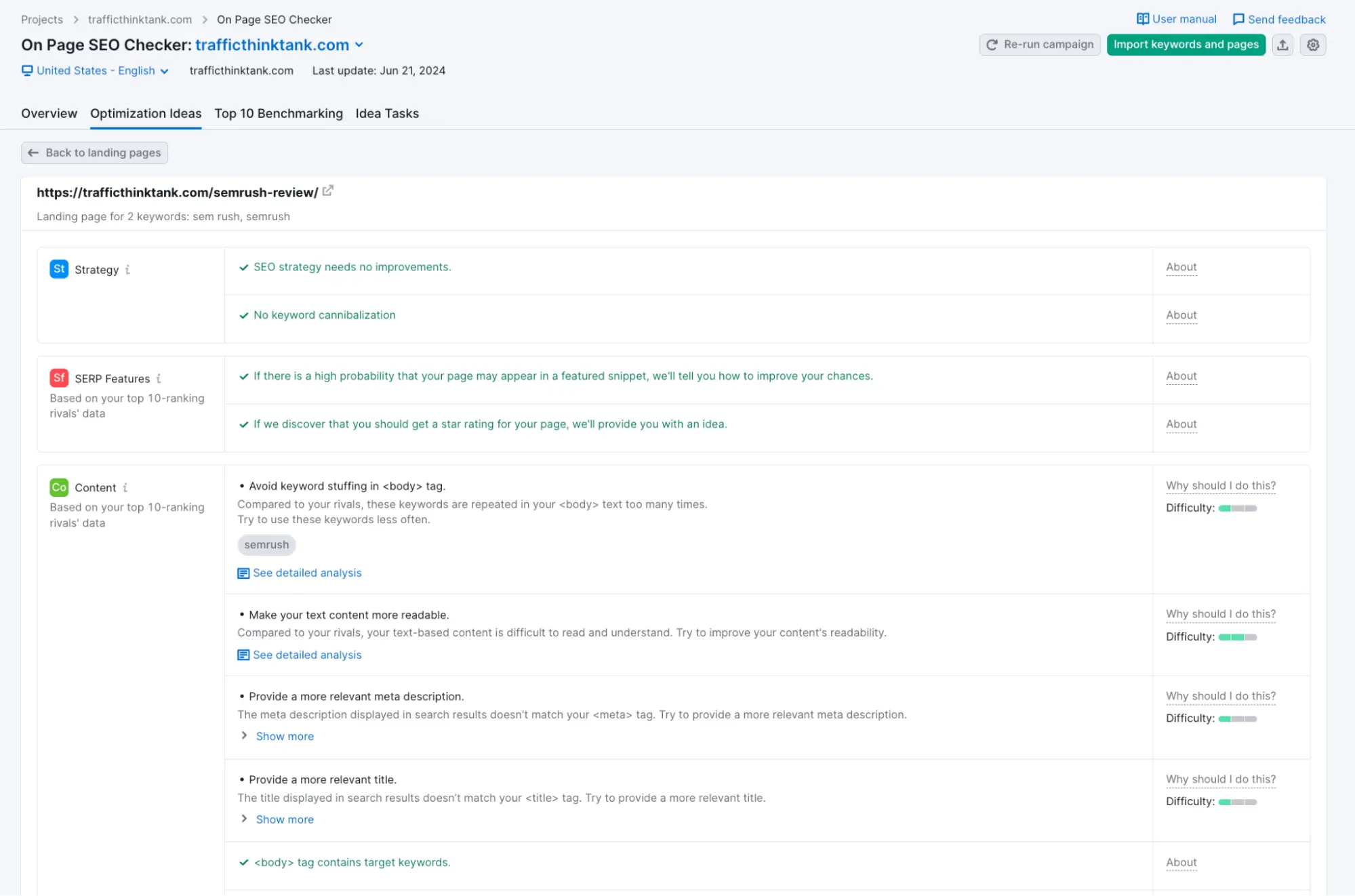This screenshot has height=896, width=1355.
Task: Open the Idea Tasks tab
Action: point(386,113)
